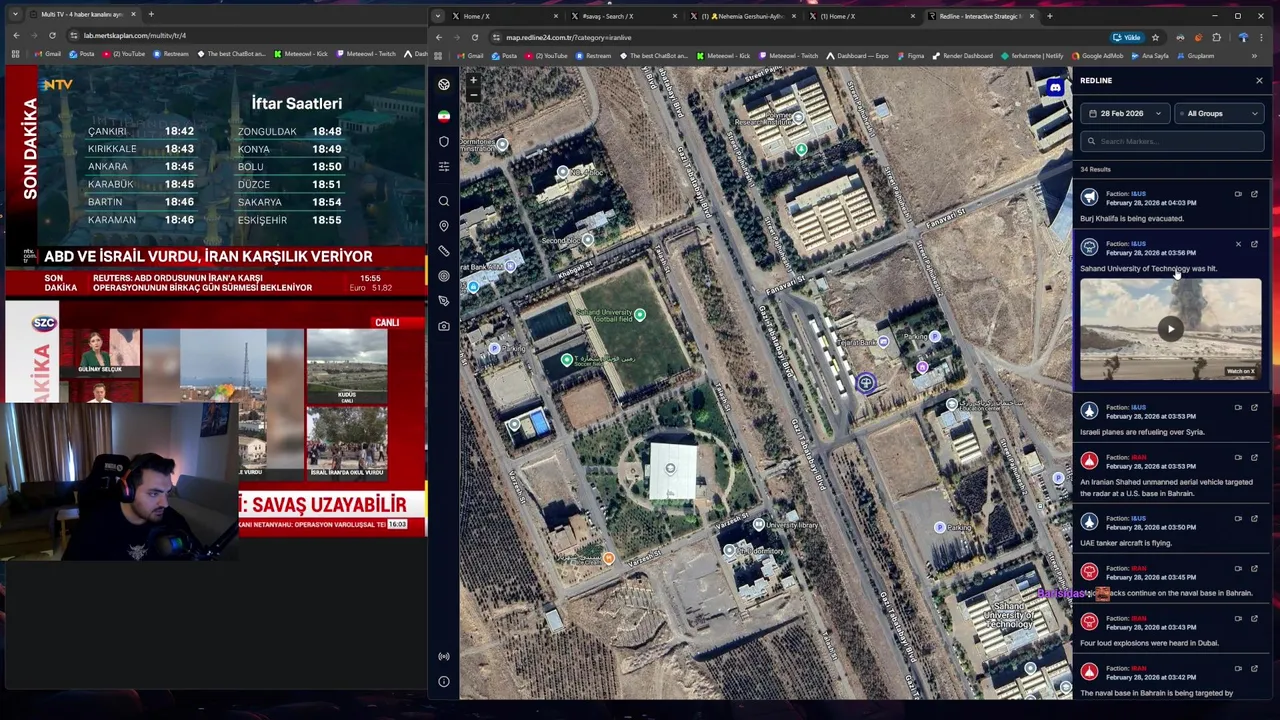Click the Watch on X link

click(1240, 371)
